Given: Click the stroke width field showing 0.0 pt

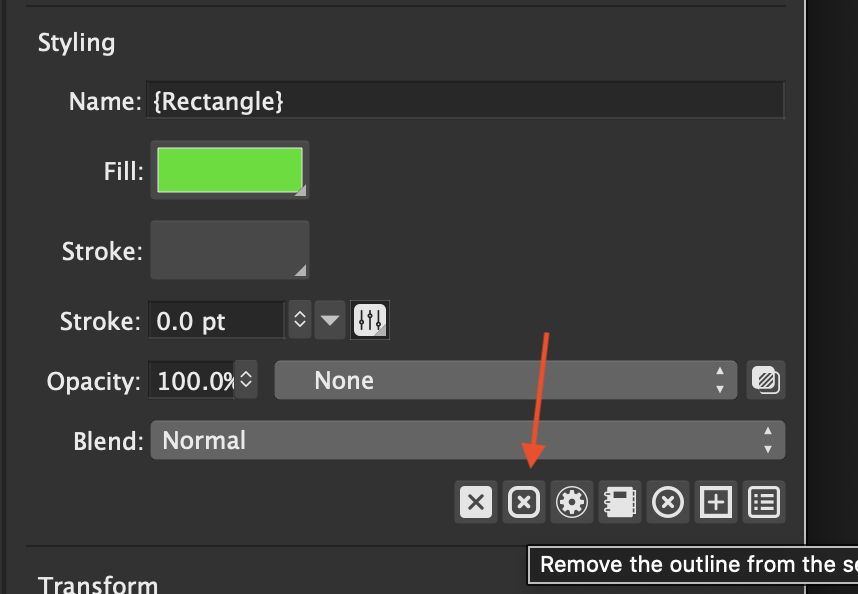Looking at the screenshot, I should [x=216, y=321].
